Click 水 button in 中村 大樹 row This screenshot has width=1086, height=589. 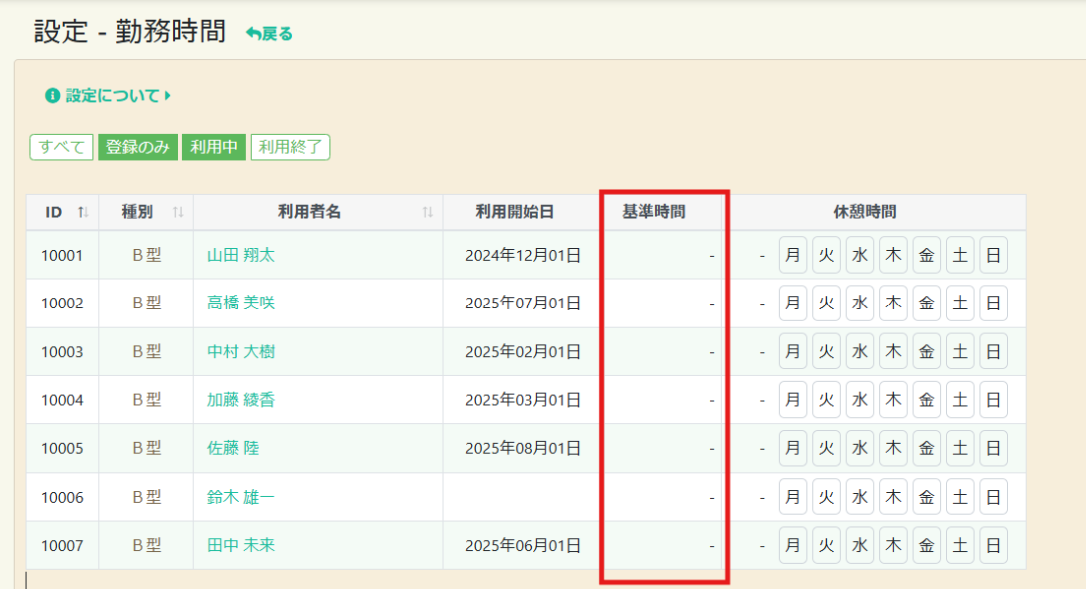click(860, 352)
